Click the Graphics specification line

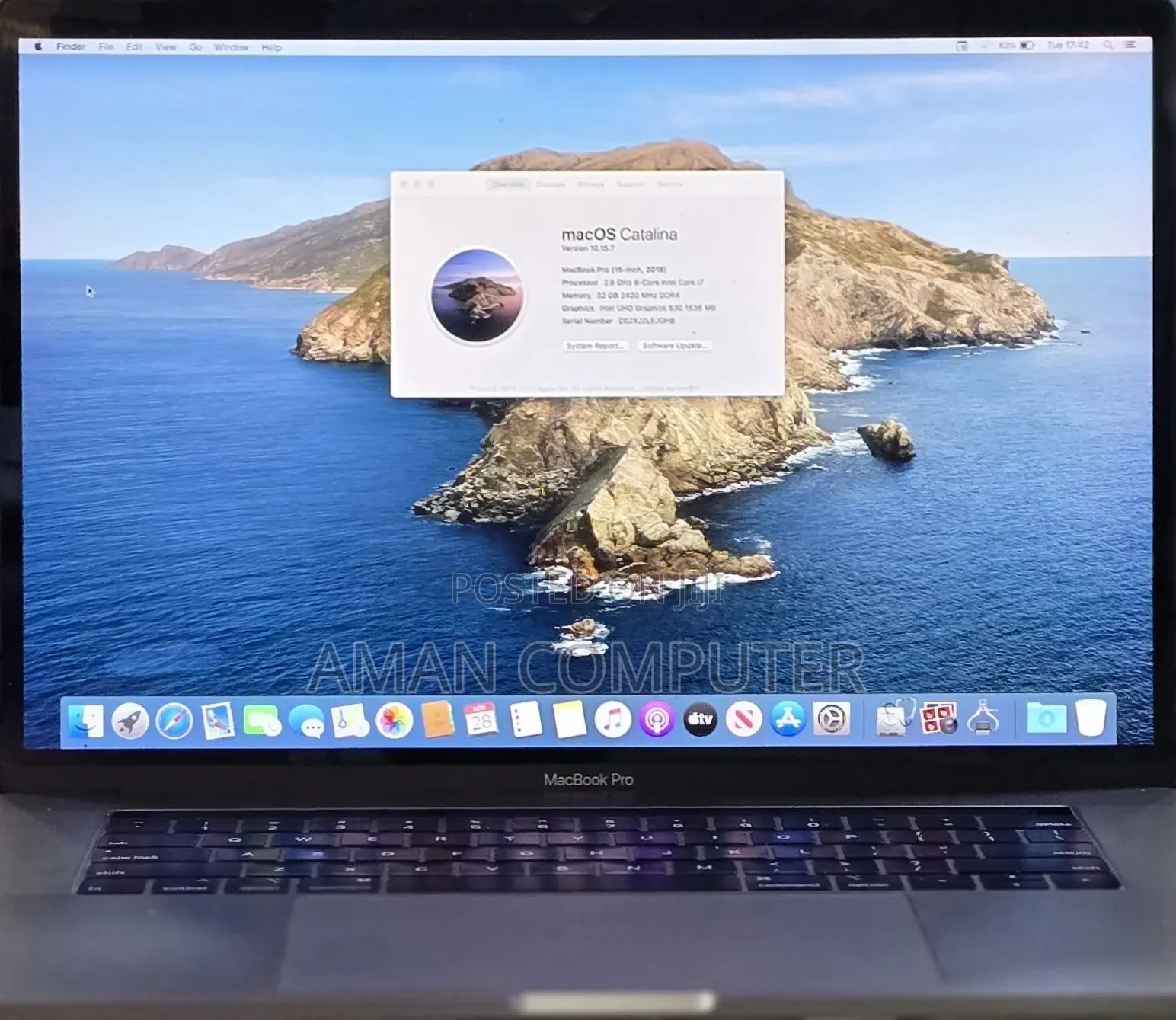coord(638,308)
